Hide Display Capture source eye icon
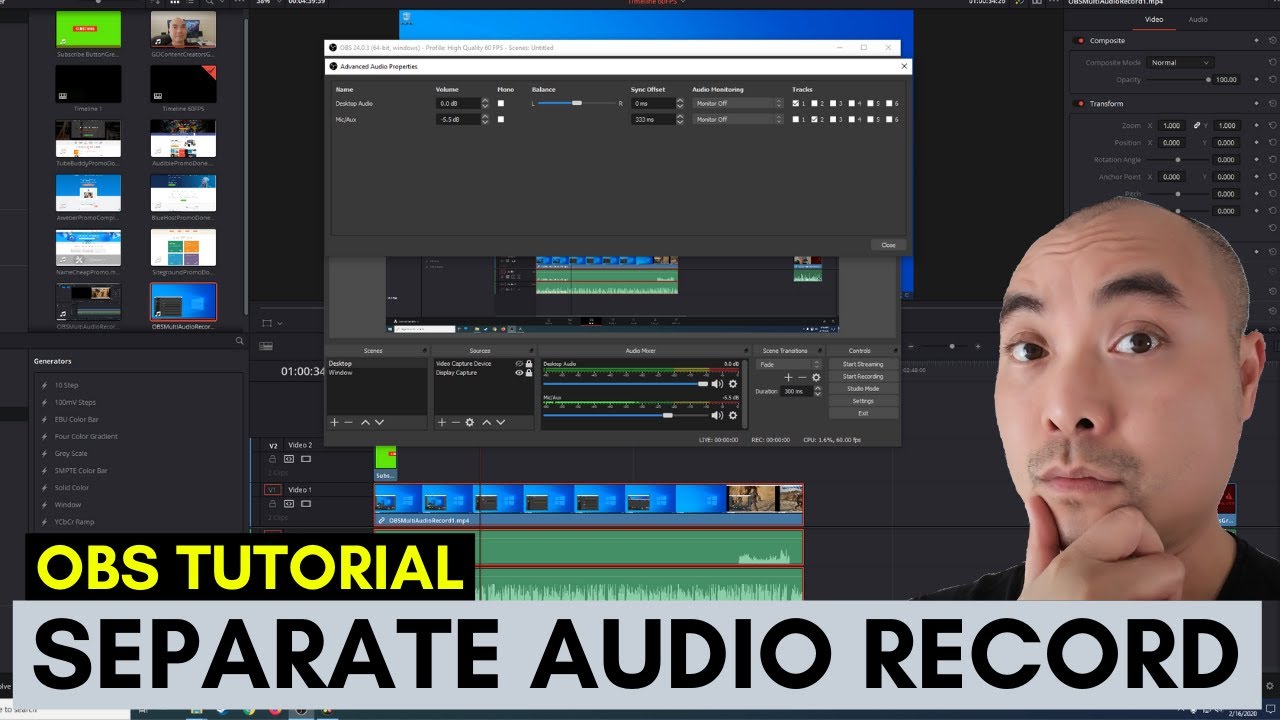This screenshot has height=720, width=1280. click(x=518, y=373)
